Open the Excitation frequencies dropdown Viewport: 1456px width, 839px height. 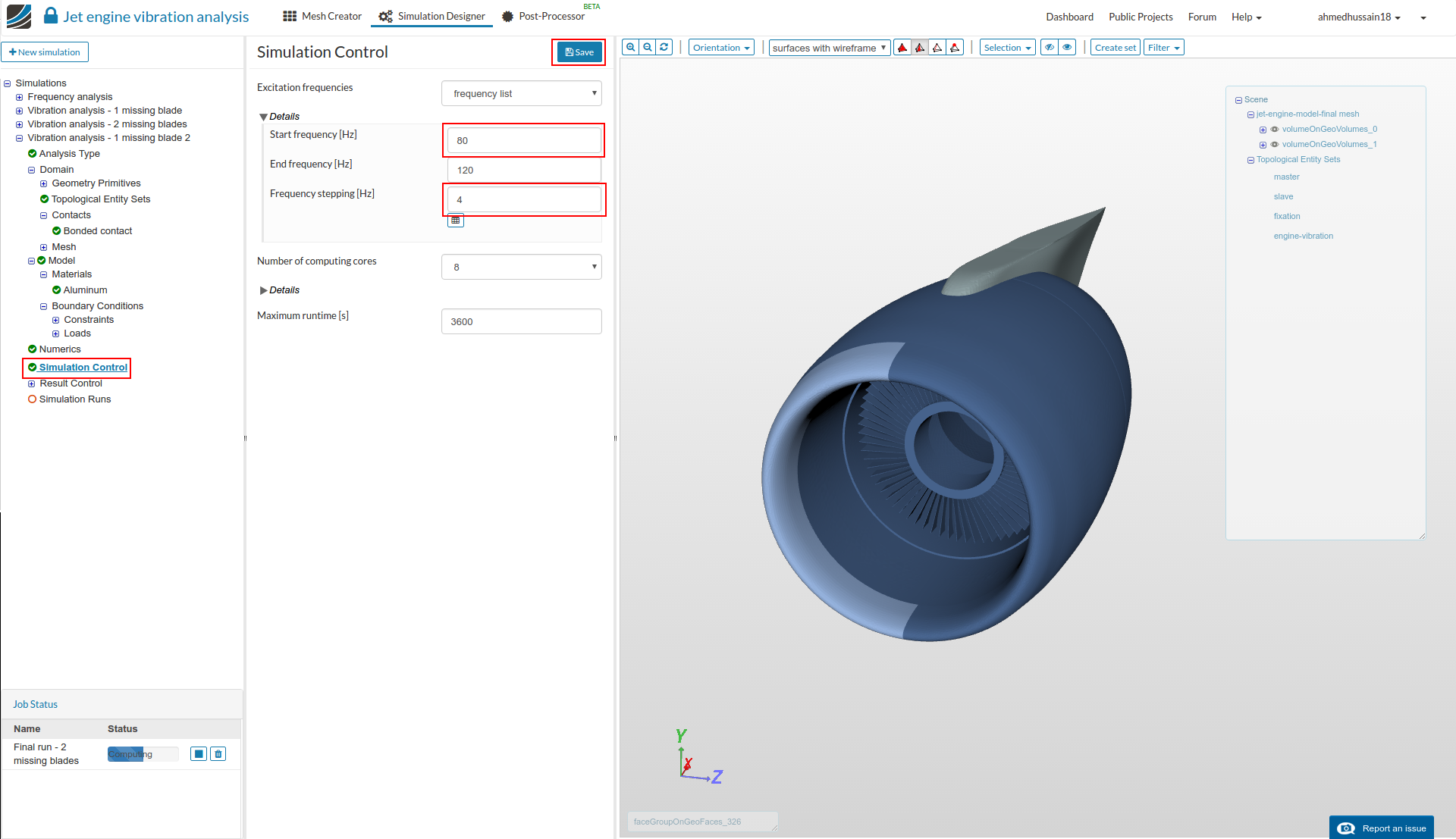(521, 93)
